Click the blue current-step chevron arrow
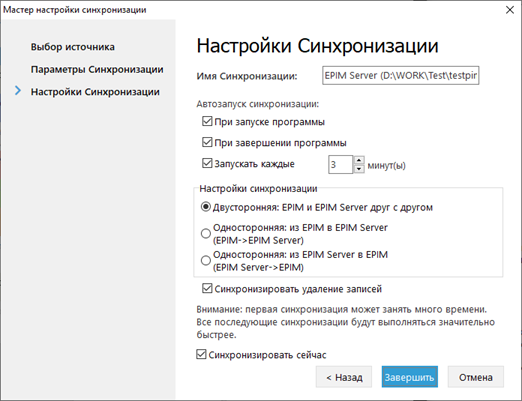522x401 pixels. tap(18, 90)
